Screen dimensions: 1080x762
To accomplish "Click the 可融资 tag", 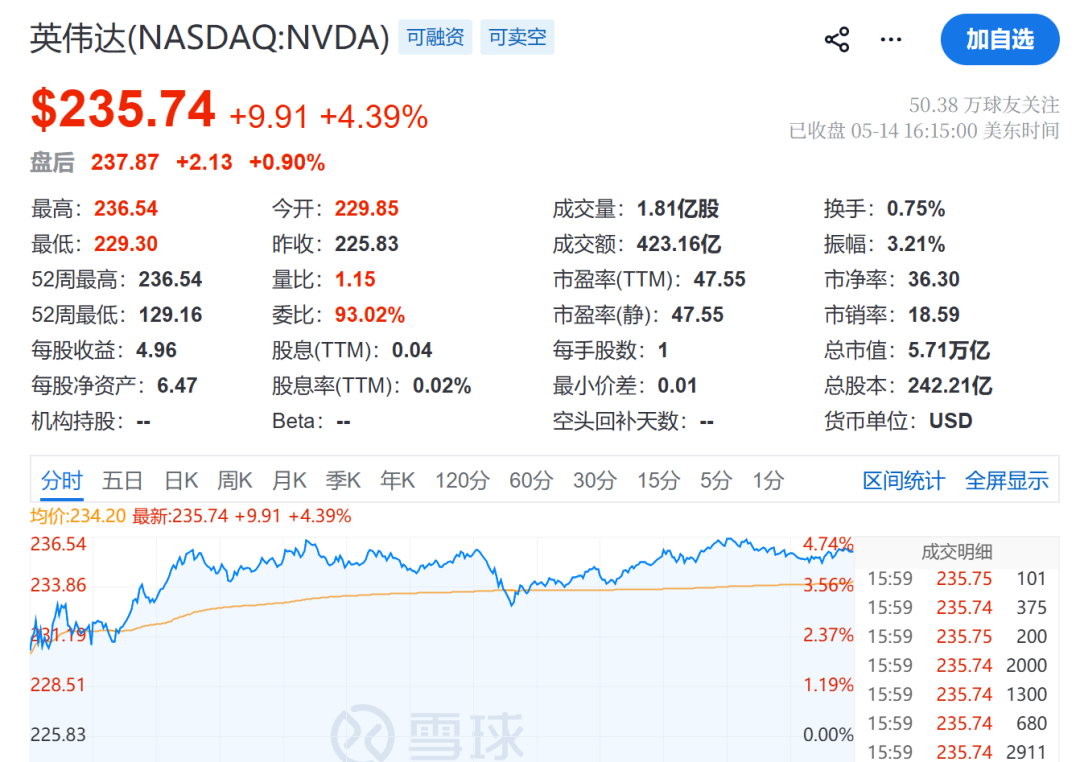I will 435,37.
